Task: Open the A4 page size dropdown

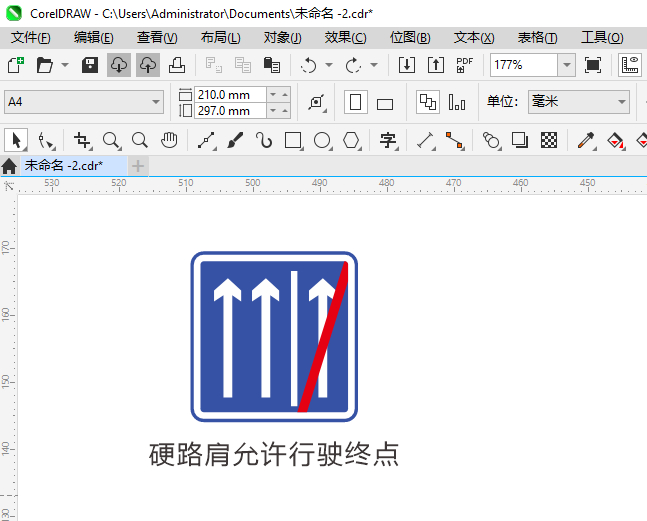Action: pos(84,102)
